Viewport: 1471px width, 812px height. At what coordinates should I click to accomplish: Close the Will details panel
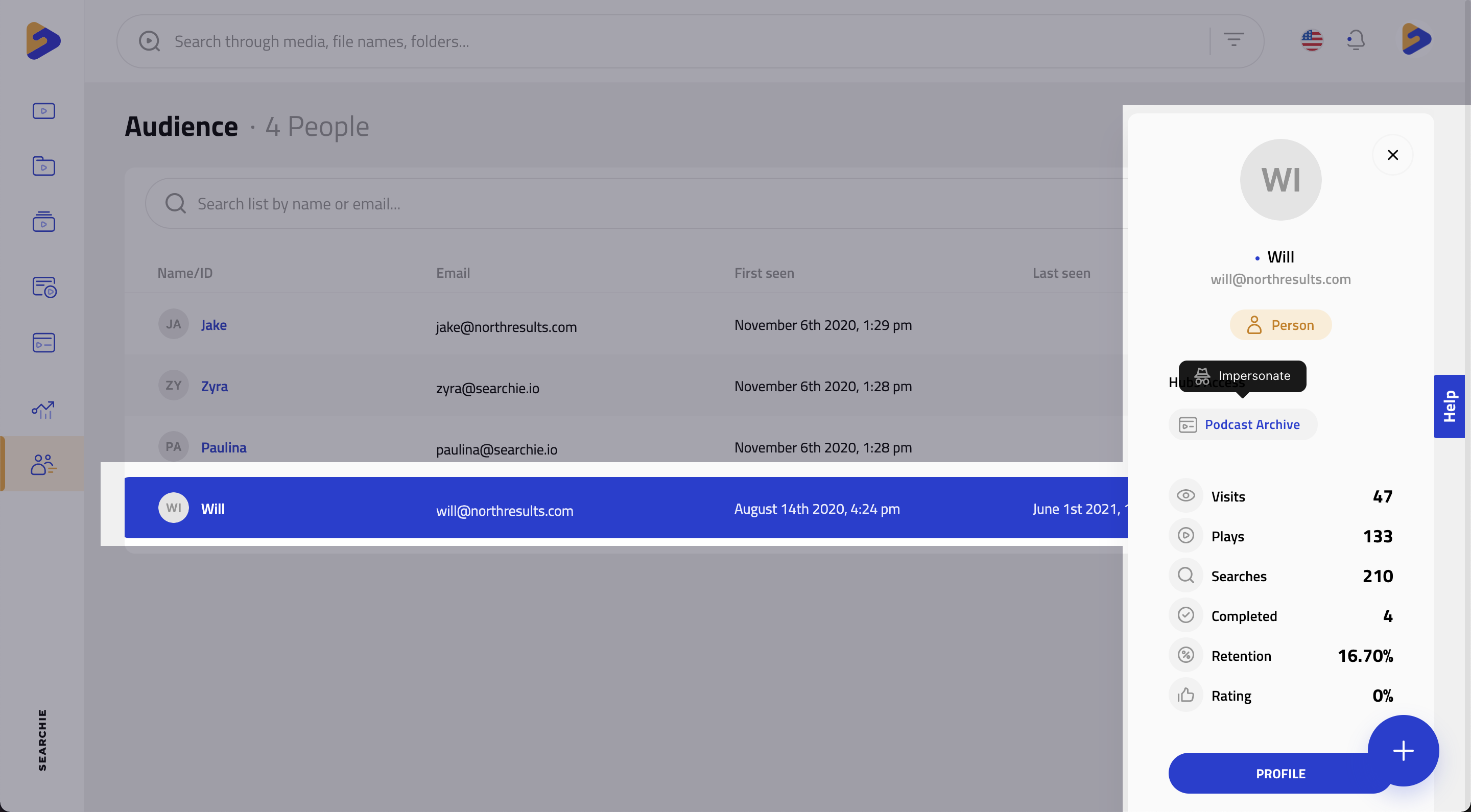(1392, 155)
